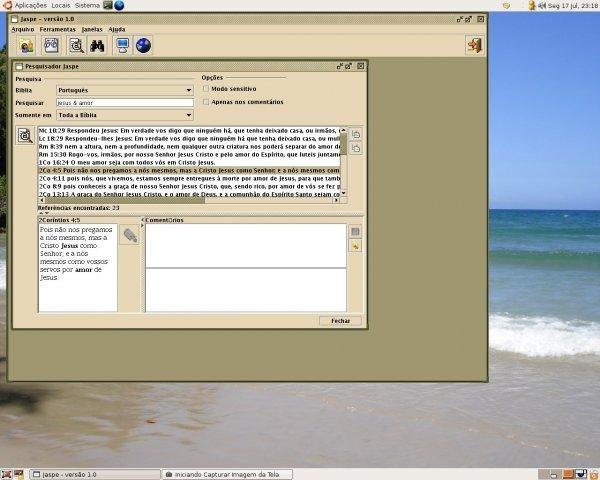Check the Apenas nos comentários option
The height and width of the screenshot is (480, 600).
tap(206, 101)
